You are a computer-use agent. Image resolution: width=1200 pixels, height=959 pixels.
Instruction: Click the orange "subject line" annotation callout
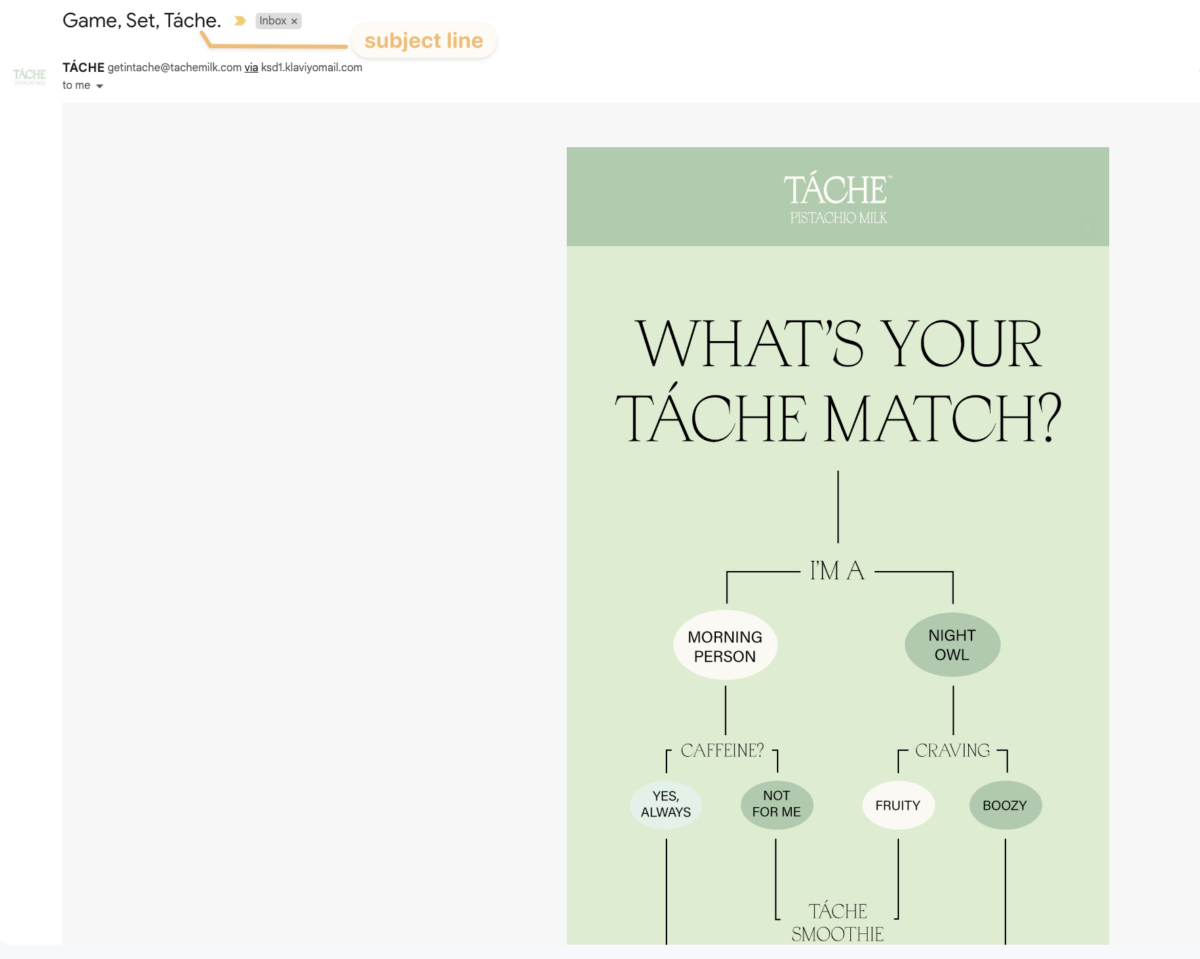tap(424, 40)
